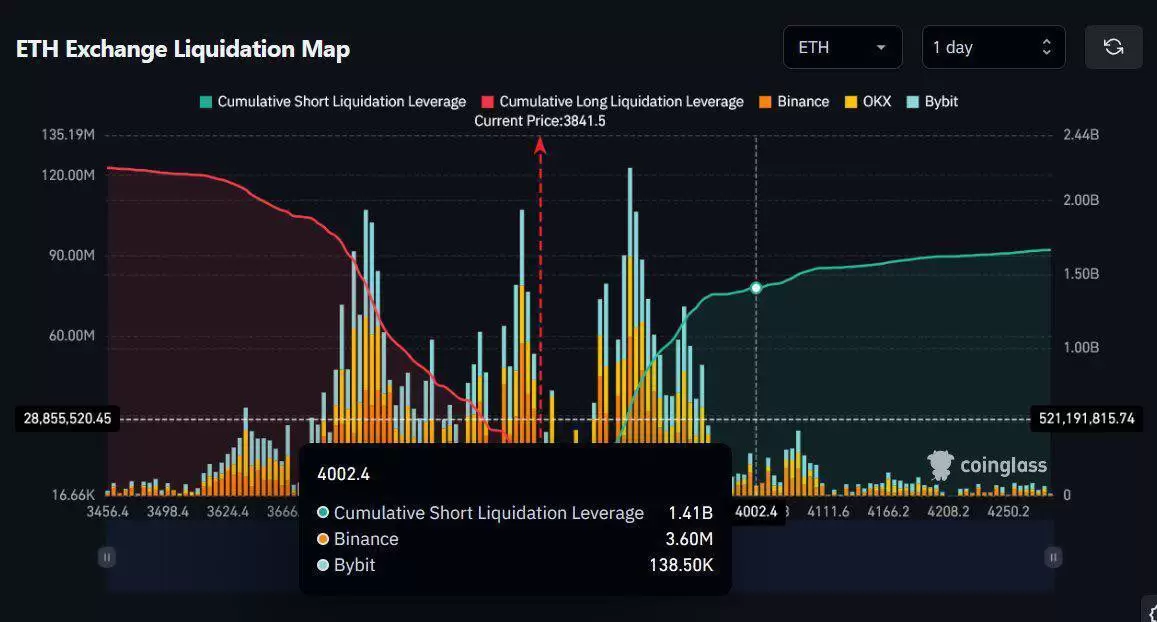Click the right range slider handle

pos(1054,557)
